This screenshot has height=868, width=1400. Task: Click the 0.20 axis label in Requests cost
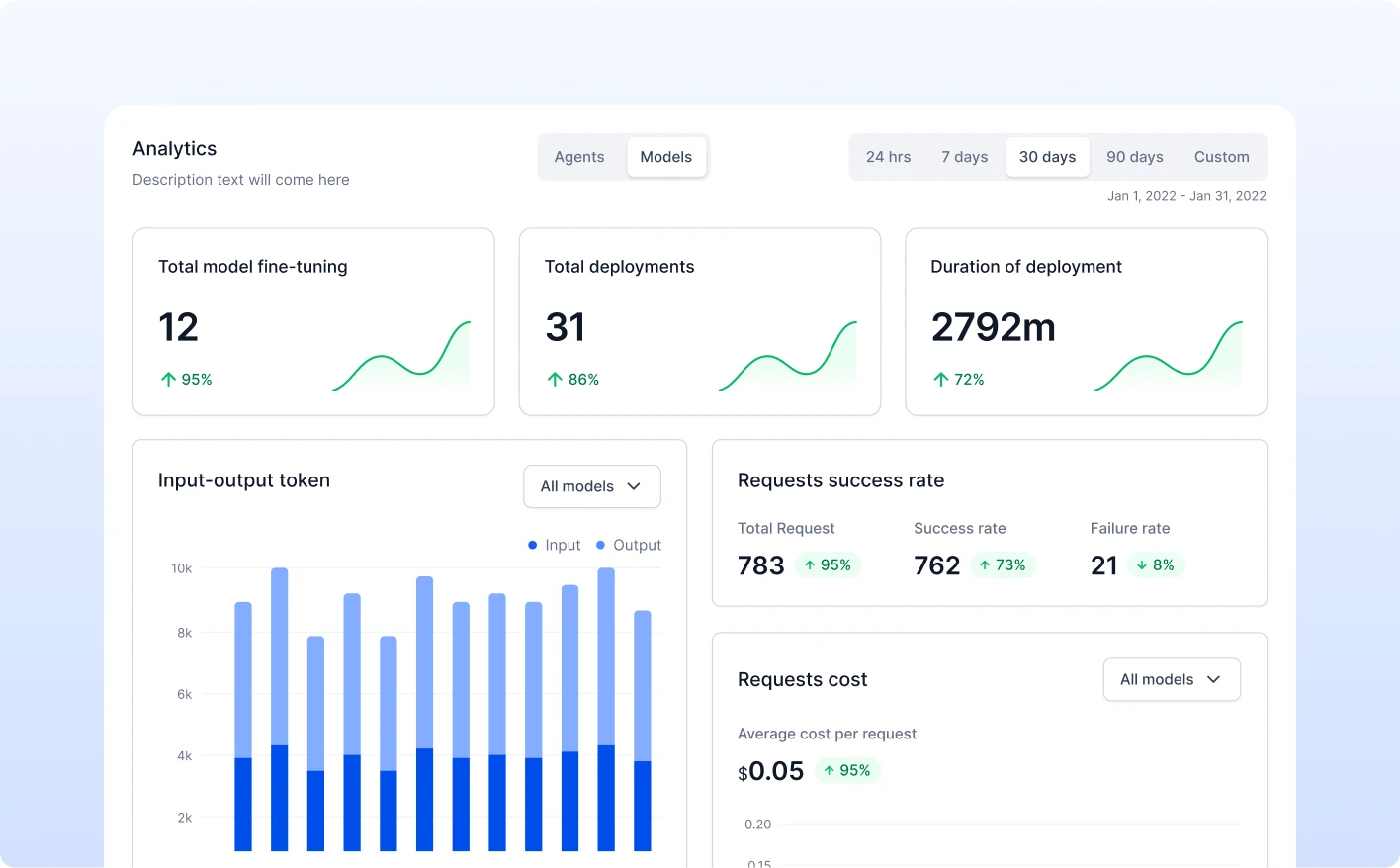pyautogui.click(x=758, y=825)
